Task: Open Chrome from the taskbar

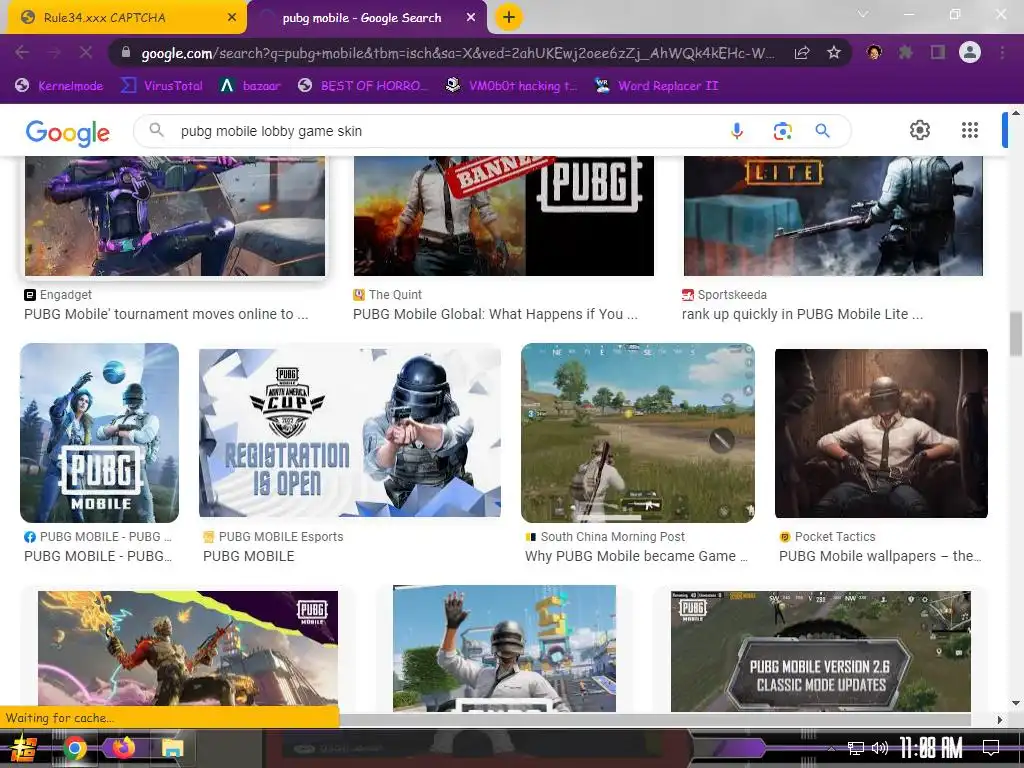Action: pos(75,748)
